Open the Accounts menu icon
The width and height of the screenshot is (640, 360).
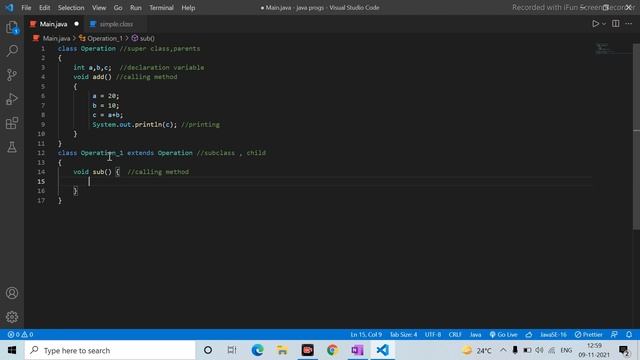point(12,293)
